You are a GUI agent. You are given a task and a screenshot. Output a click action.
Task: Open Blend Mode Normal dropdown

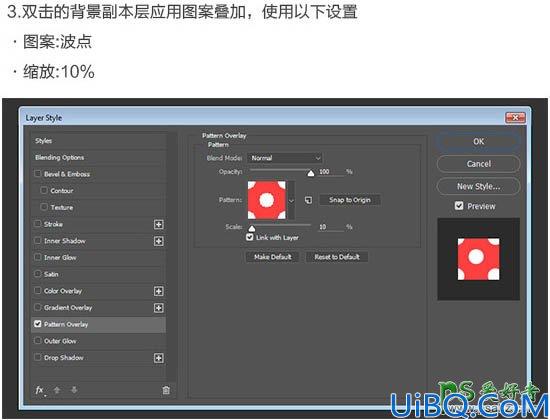coord(284,158)
